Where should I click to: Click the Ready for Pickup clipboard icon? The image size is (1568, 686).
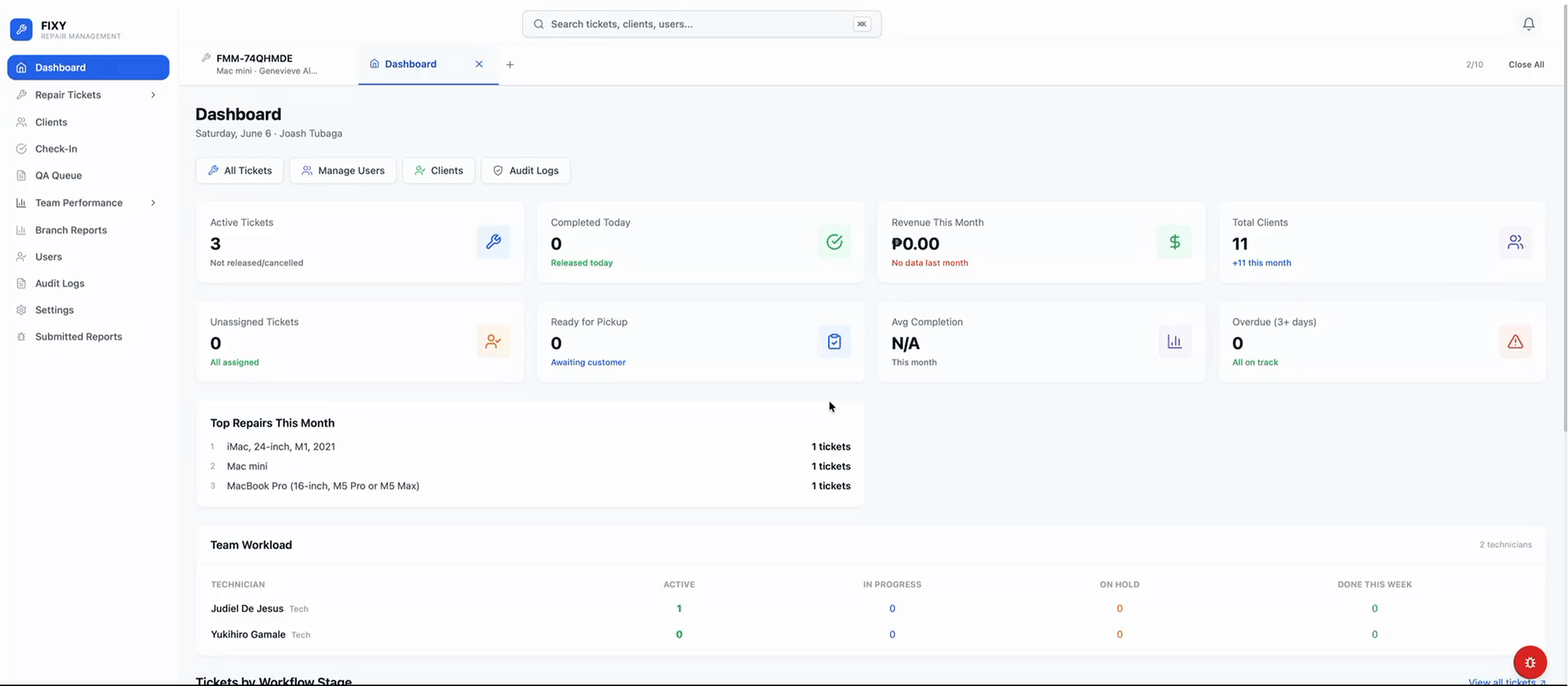point(834,342)
